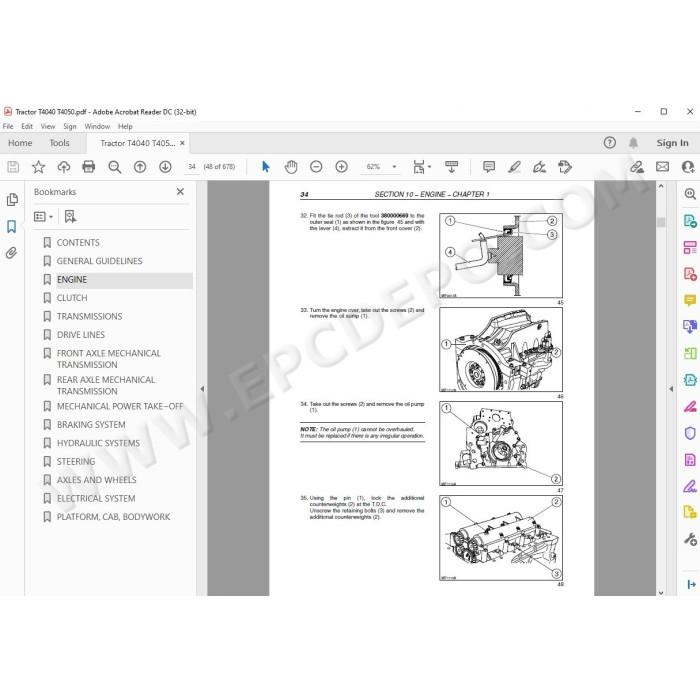Image resolution: width=700 pixels, height=700 pixels.
Task: Open page thumbnails panel
Action: [12, 200]
